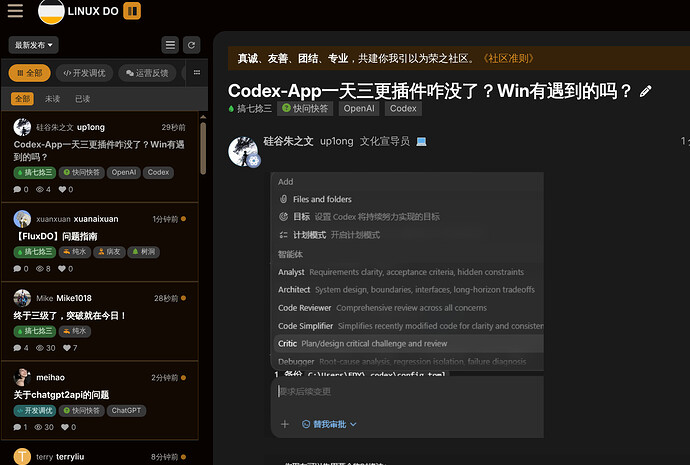690x465 pixels.
Task: Click the plus add button in composer
Action: 285,424
